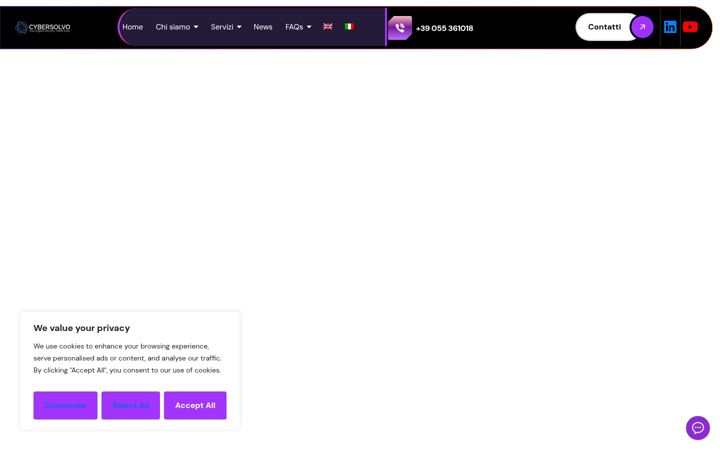Open the Contatti button
This screenshot has width=720, height=450.
coord(604,27)
